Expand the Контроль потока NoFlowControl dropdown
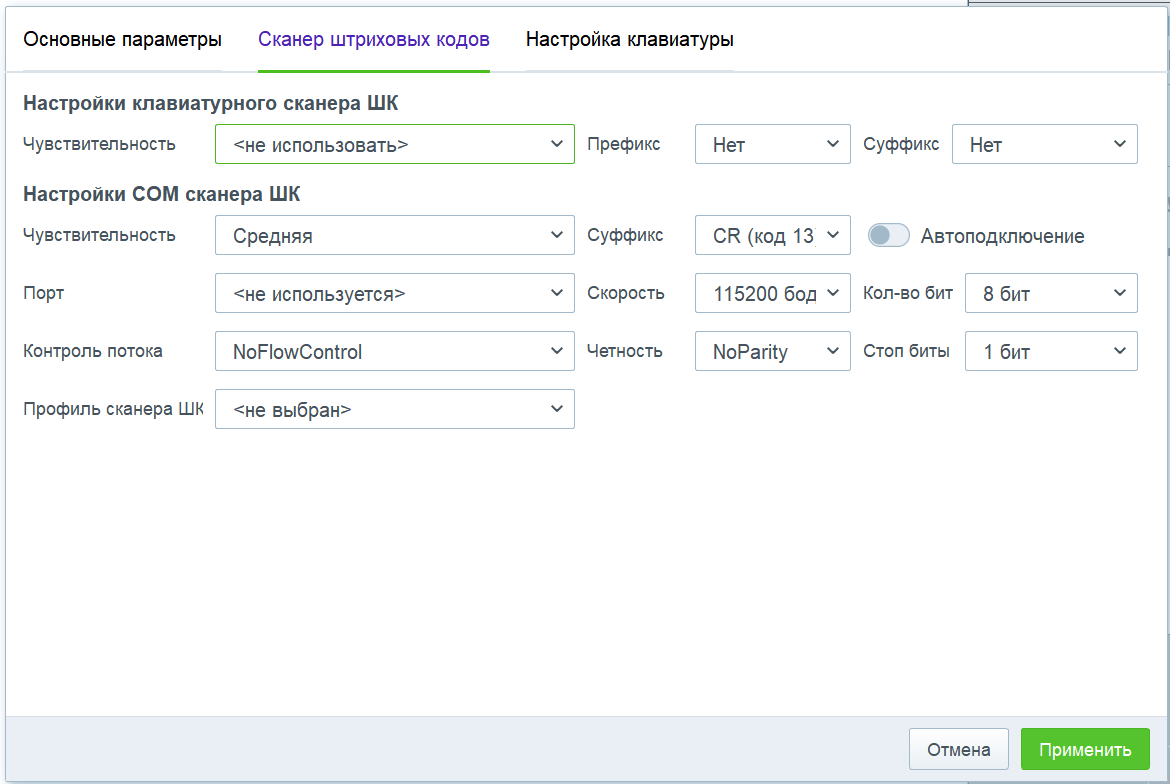This screenshot has height=784, width=1170. [x=395, y=351]
